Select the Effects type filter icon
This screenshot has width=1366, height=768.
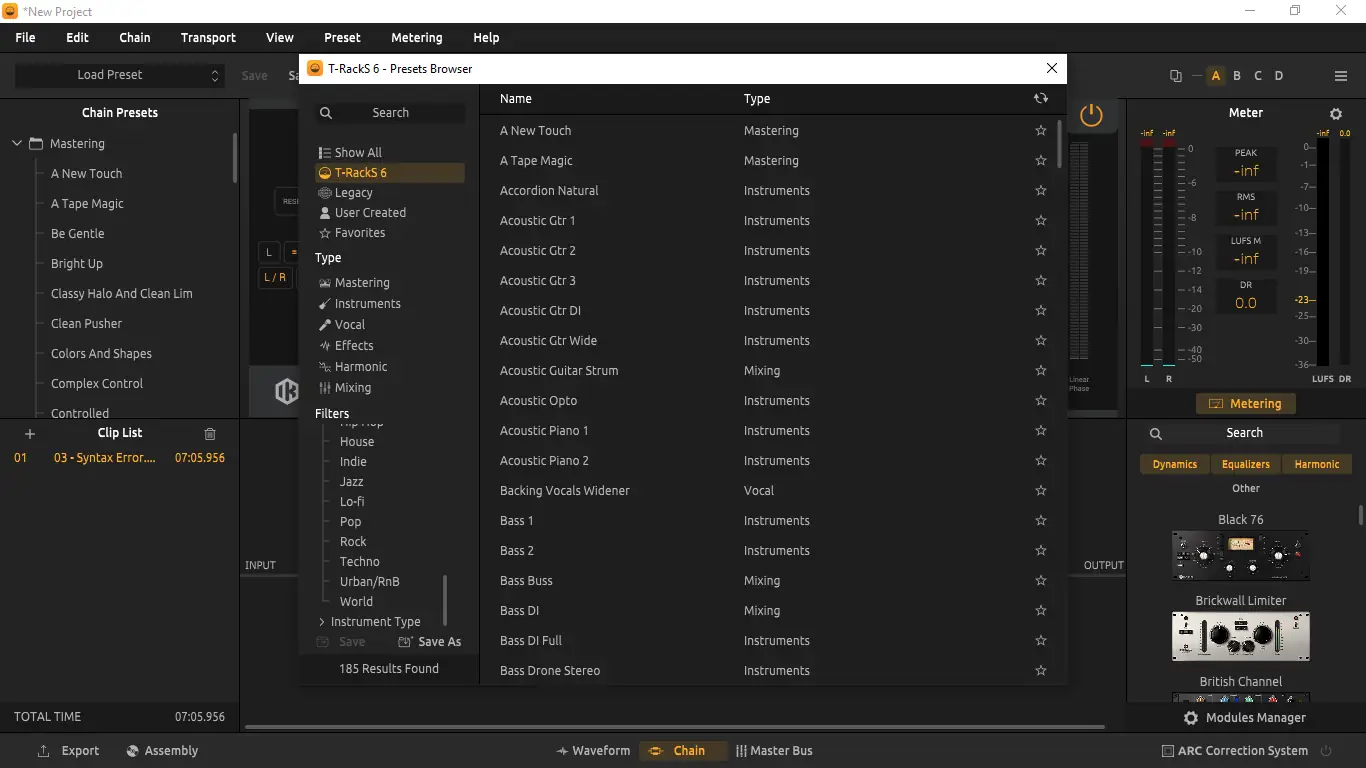[325, 346]
